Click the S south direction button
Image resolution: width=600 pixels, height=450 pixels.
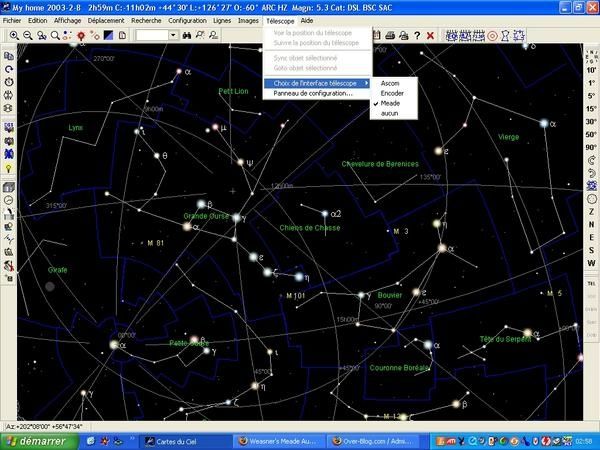592,251
